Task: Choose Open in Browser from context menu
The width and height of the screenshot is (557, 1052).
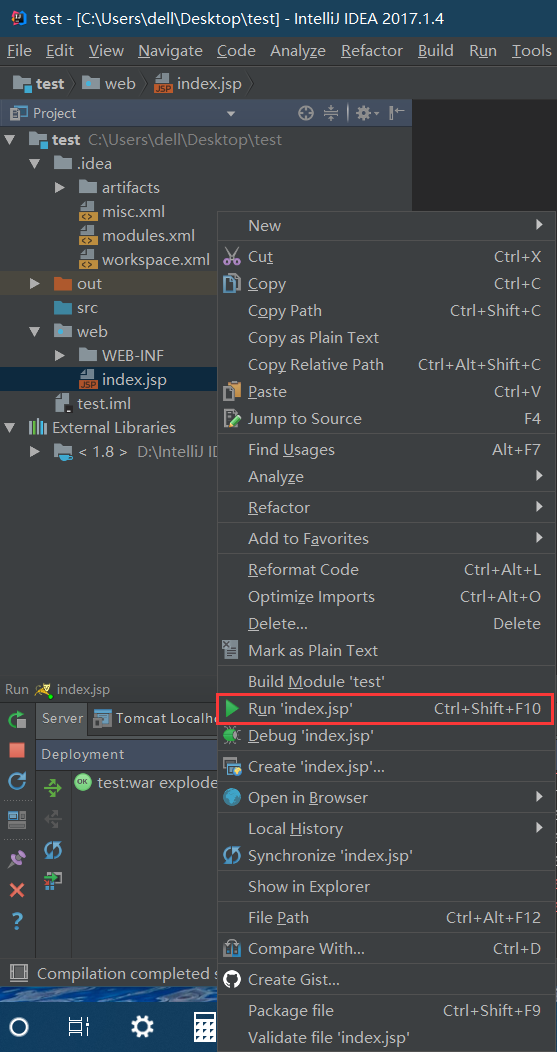Action: pyautogui.click(x=385, y=798)
